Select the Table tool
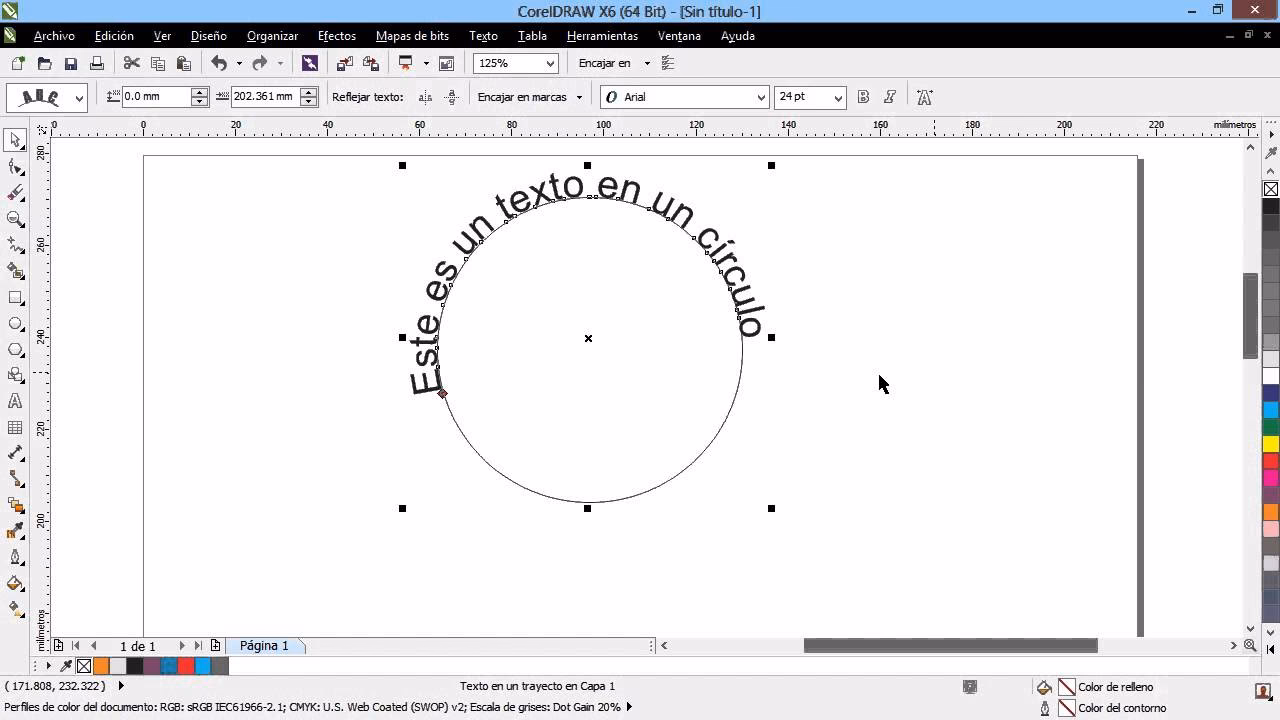 coord(15,429)
